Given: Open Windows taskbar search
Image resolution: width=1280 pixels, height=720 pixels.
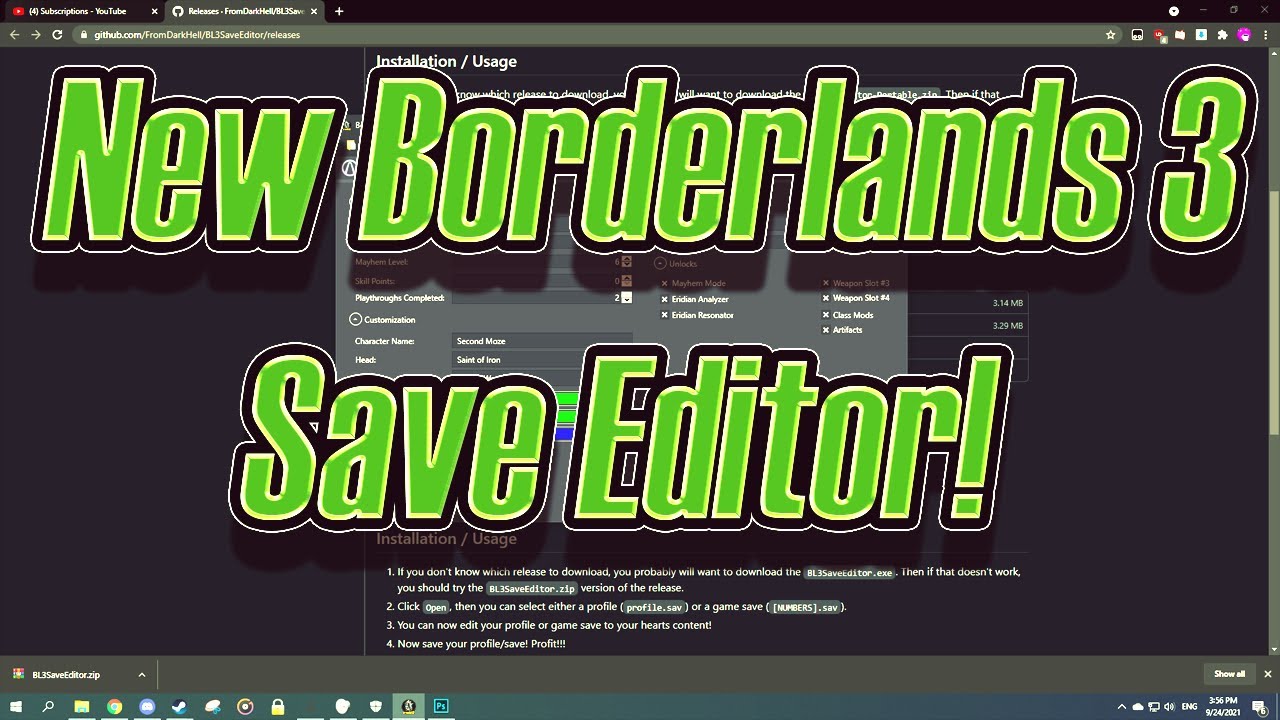Looking at the screenshot, I should [48, 706].
